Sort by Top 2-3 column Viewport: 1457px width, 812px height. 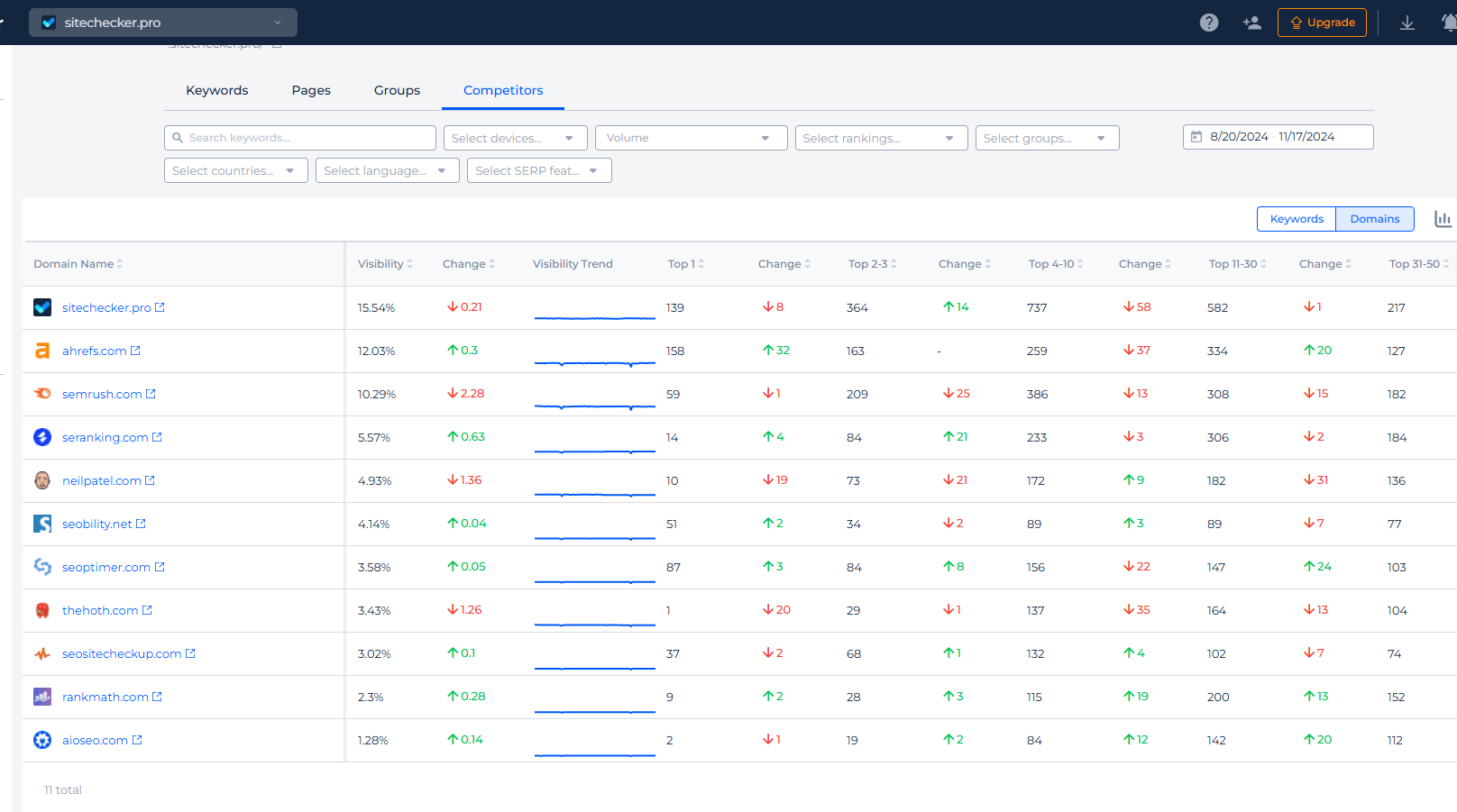click(x=872, y=264)
